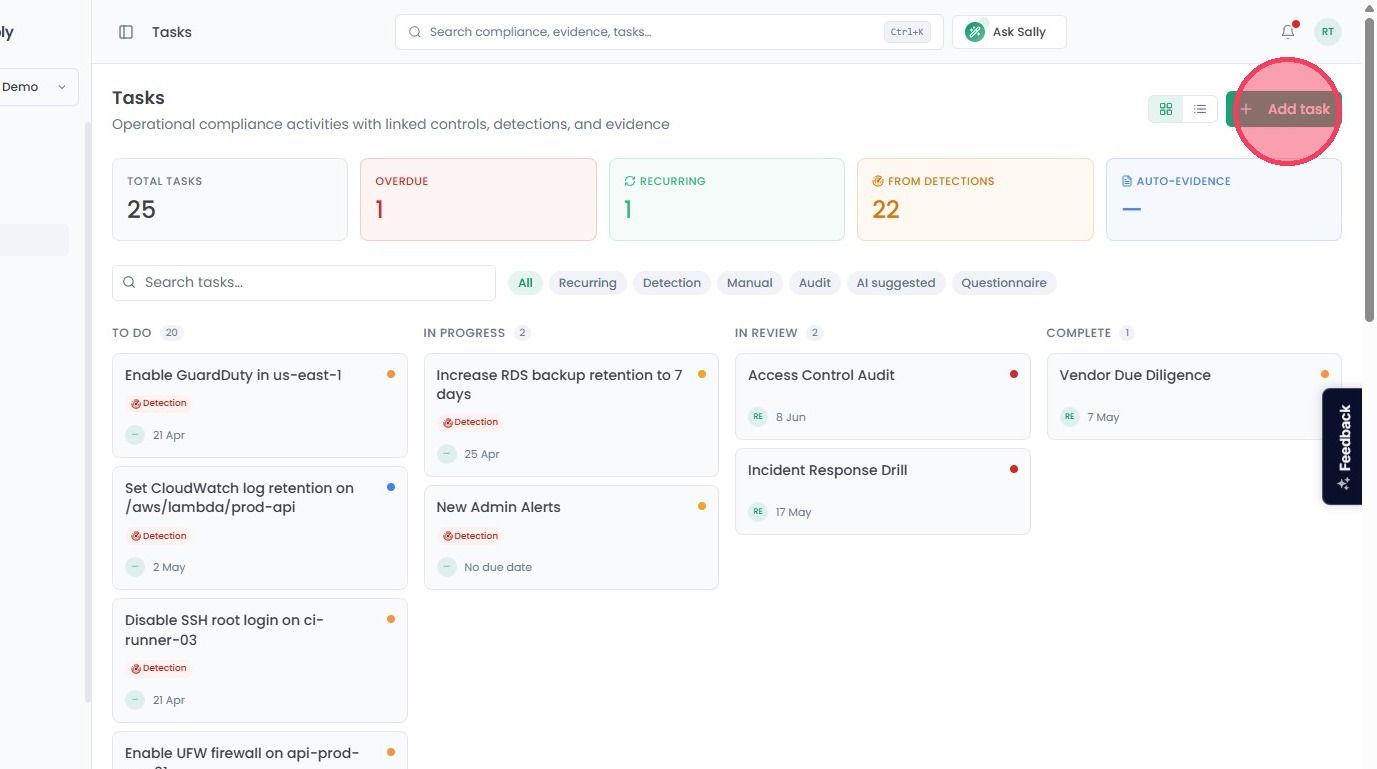Click the Add task button

(1284, 109)
